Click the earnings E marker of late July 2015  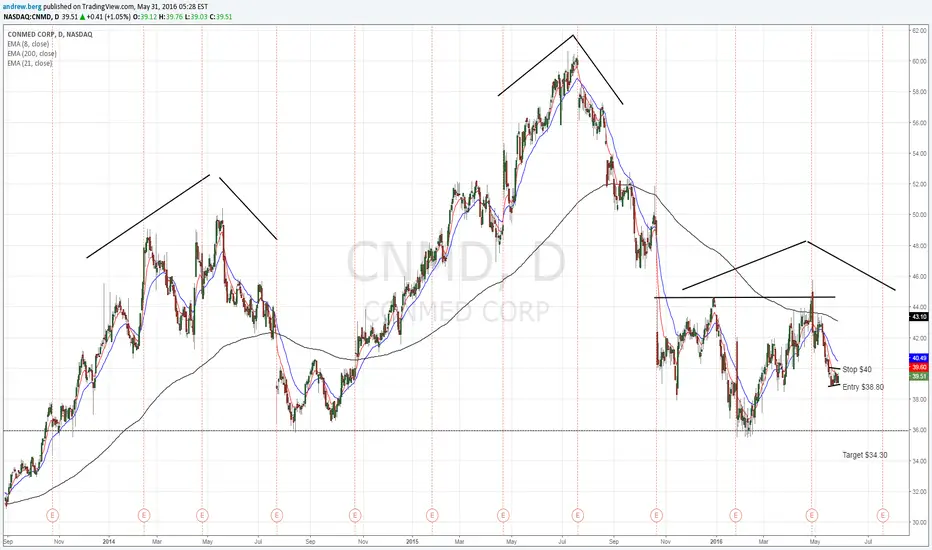(x=577, y=515)
